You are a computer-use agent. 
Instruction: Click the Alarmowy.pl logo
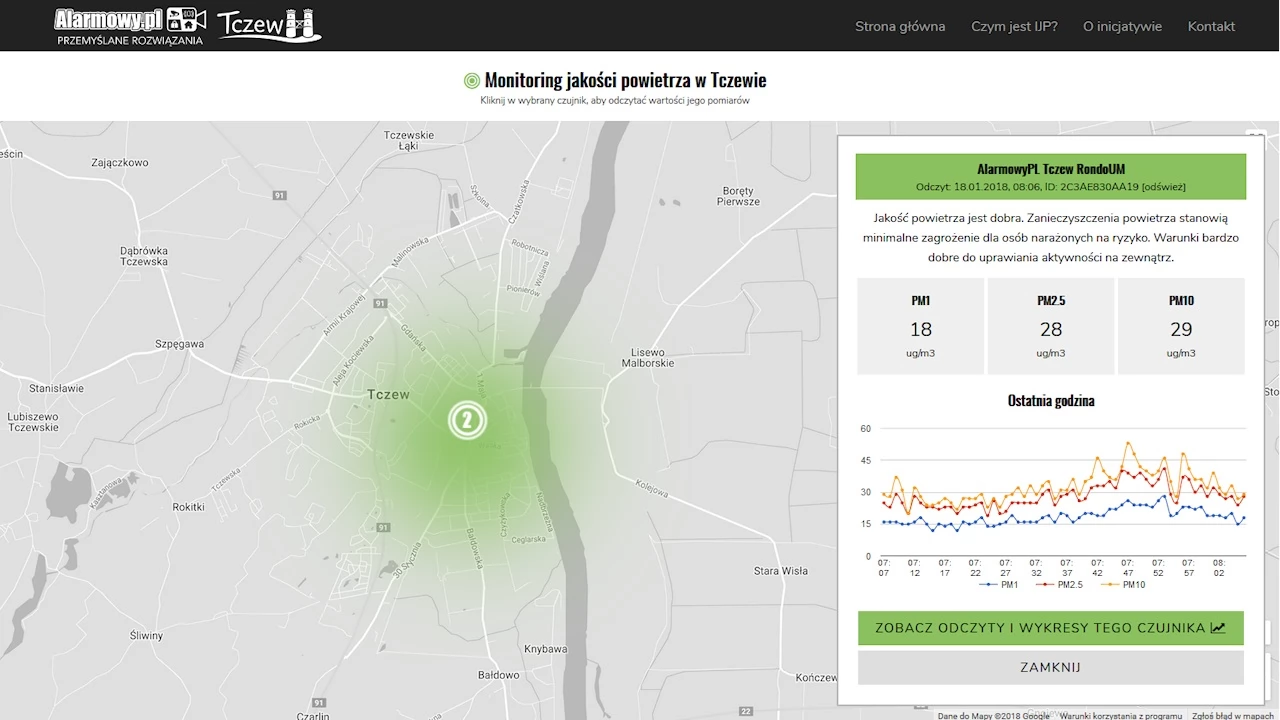[x=130, y=26]
